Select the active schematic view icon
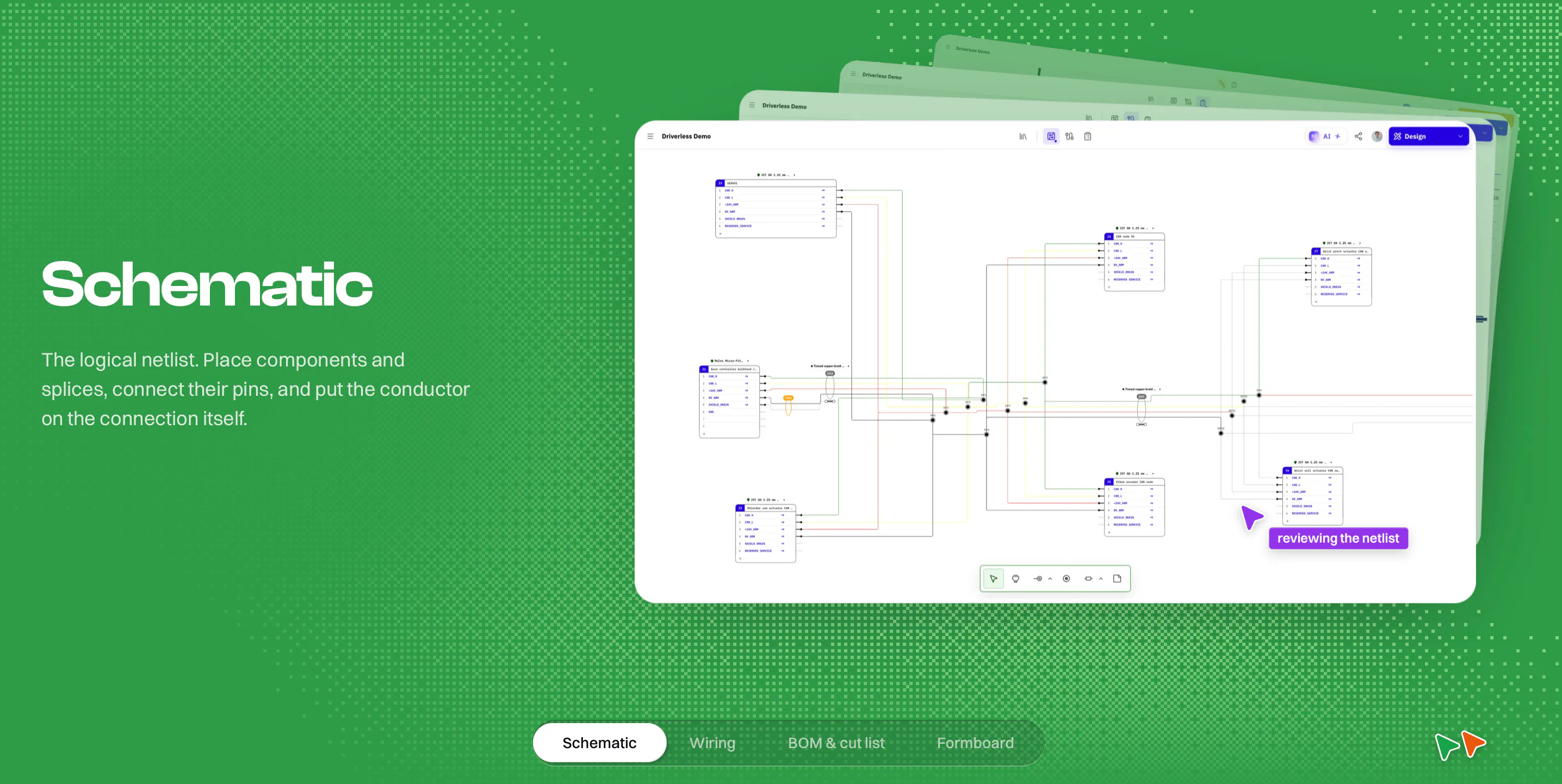The image size is (1562, 784). [1051, 136]
